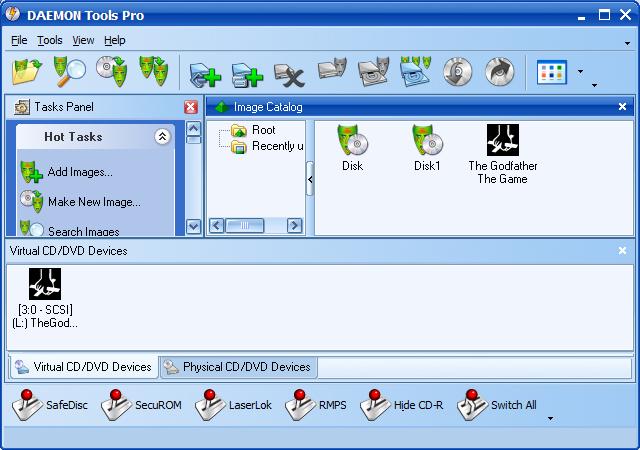Select the Root catalog tree node
The image size is (640, 450).
coord(263,130)
